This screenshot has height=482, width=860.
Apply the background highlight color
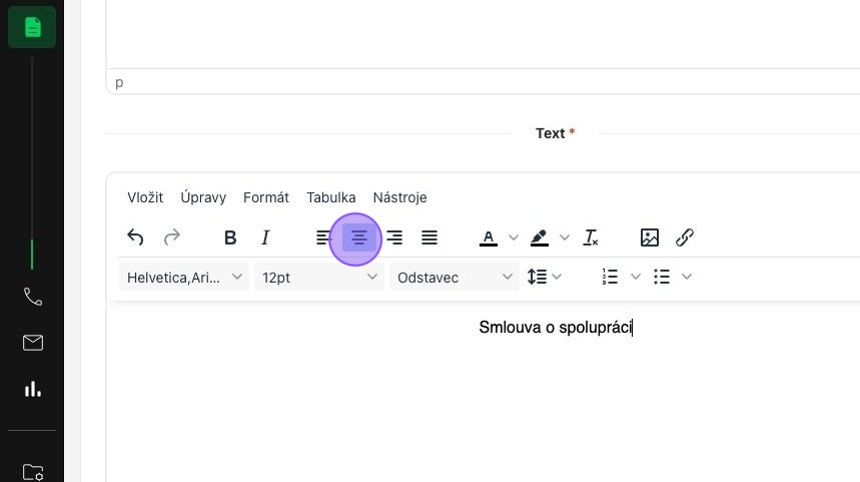(539, 237)
